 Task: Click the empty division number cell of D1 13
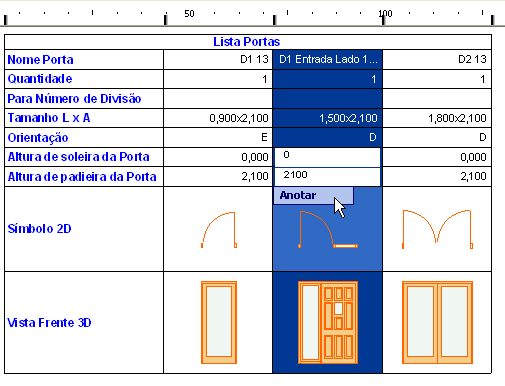(218, 99)
